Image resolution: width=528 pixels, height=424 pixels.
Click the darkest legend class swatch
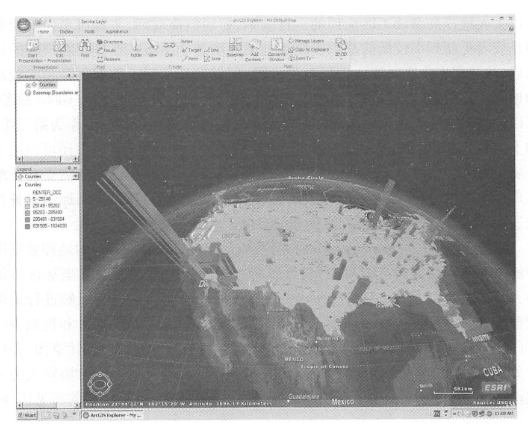click(x=28, y=226)
